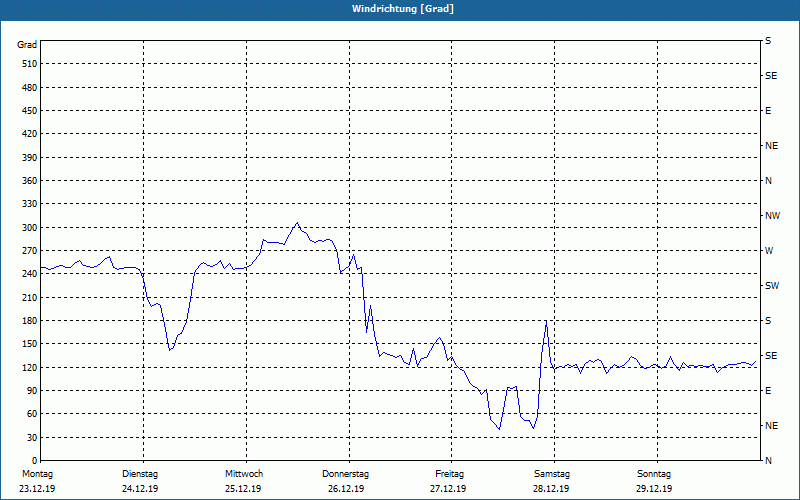Click the Grad unit label above the y-axis

(27, 45)
